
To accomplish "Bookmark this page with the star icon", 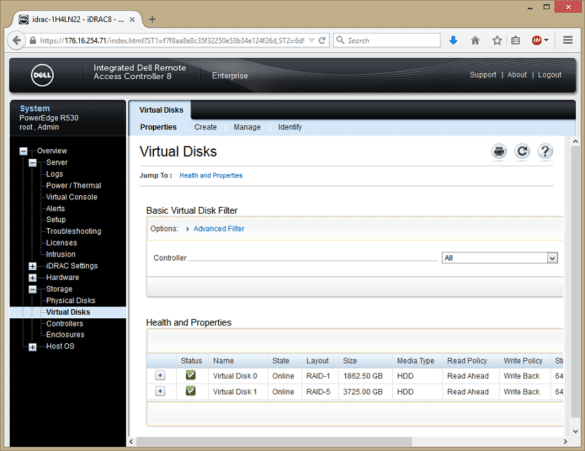I will (x=497, y=40).
